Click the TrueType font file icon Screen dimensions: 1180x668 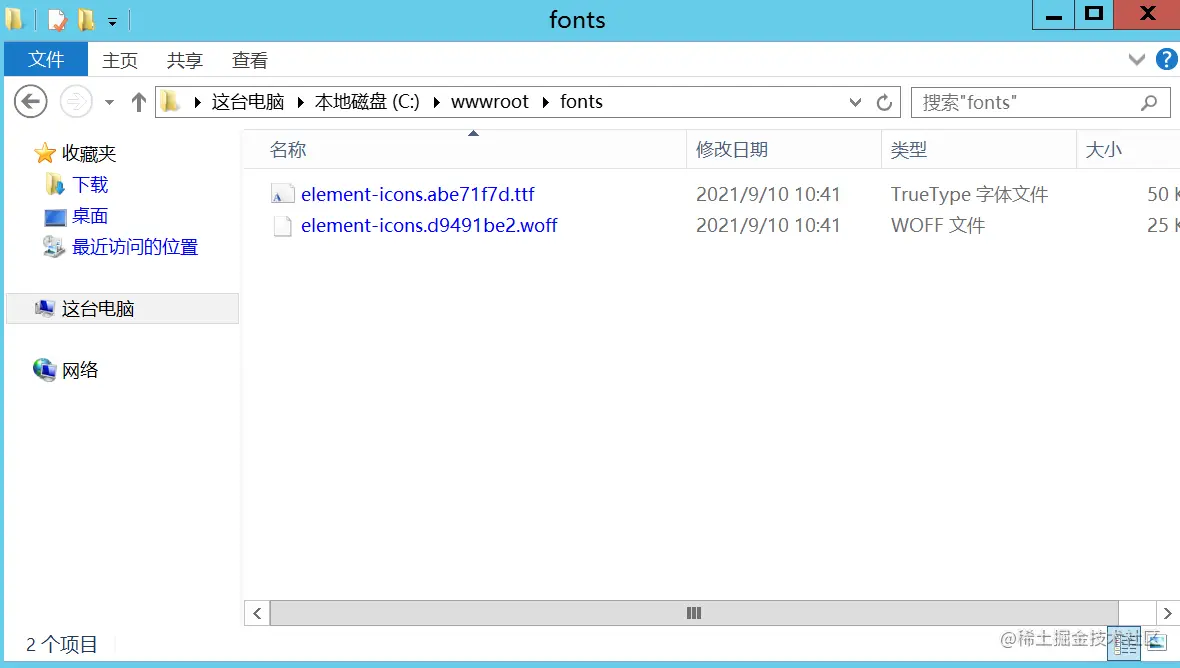282,194
